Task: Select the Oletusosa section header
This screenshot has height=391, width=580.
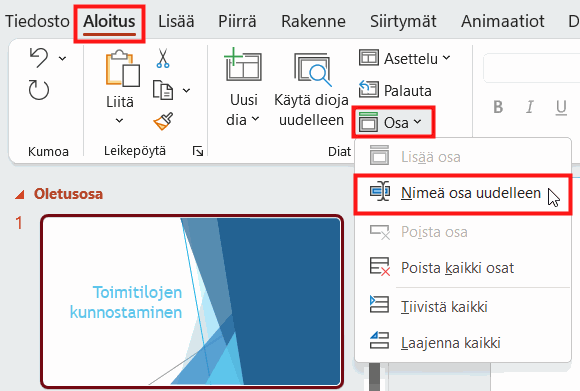Action: pyautogui.click(x=68, y=194)
